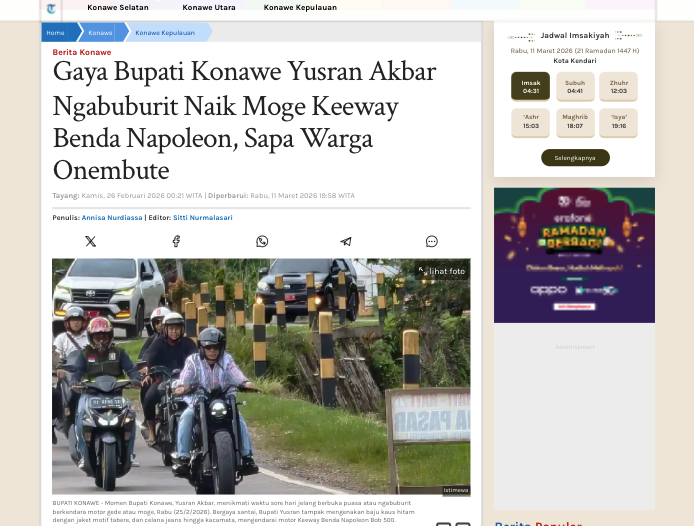694x526 pixels.
Task: Select the Imsak 04:31 time tile
Action: 530,86
